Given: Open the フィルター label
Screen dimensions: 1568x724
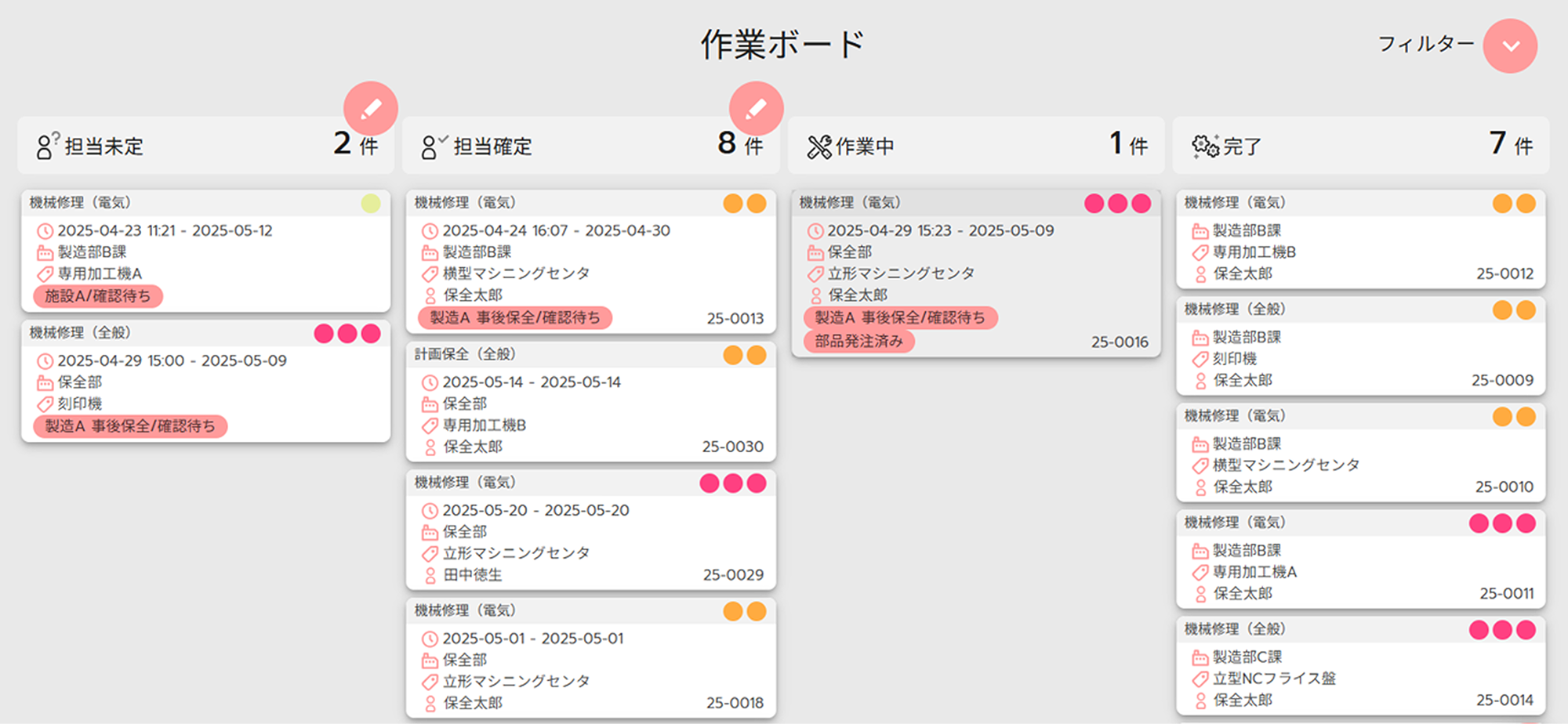Looking at the screenshot, I should tap(1425, 44).
